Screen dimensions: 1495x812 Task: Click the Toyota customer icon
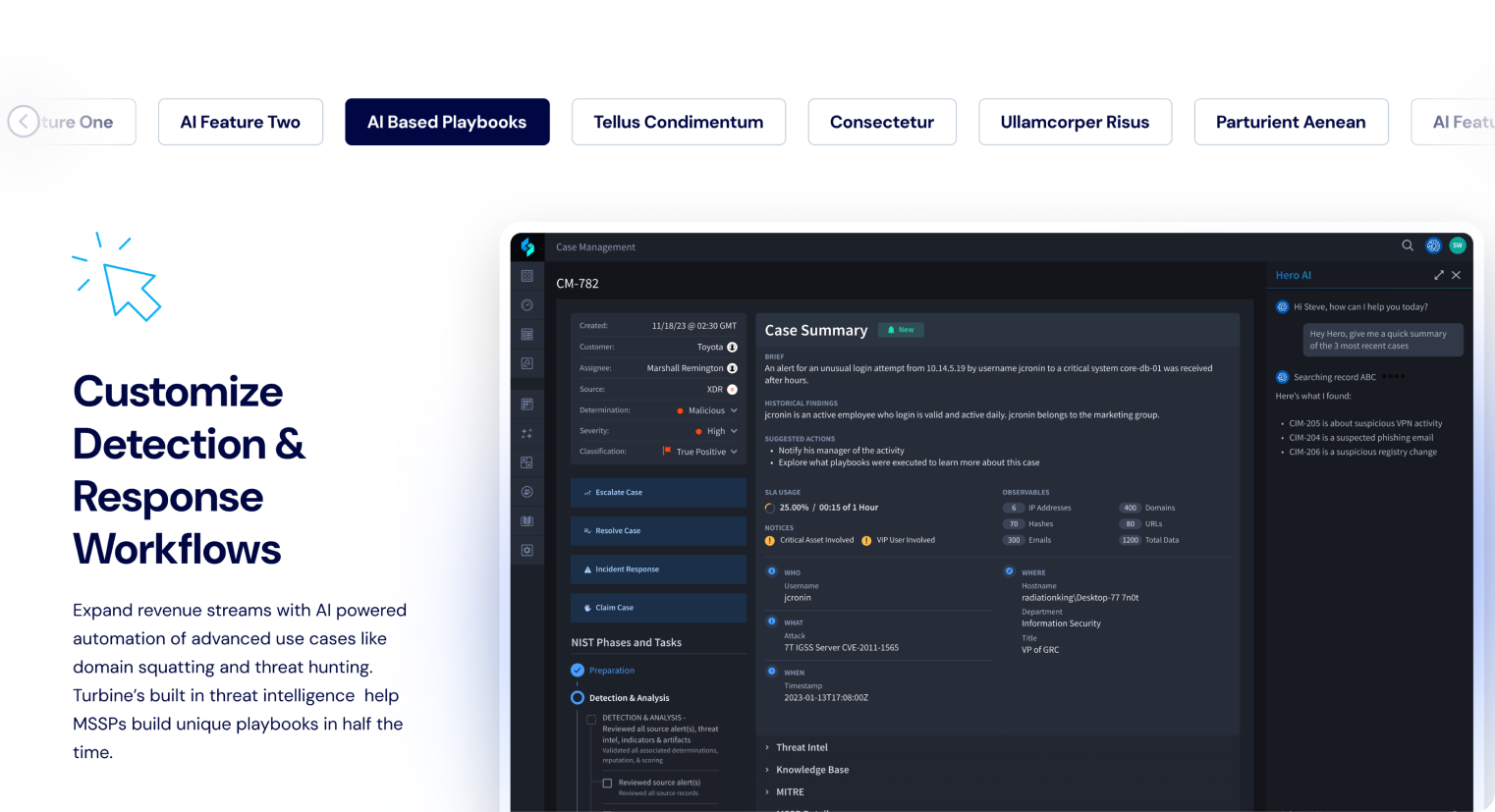[x=732, y=347]
